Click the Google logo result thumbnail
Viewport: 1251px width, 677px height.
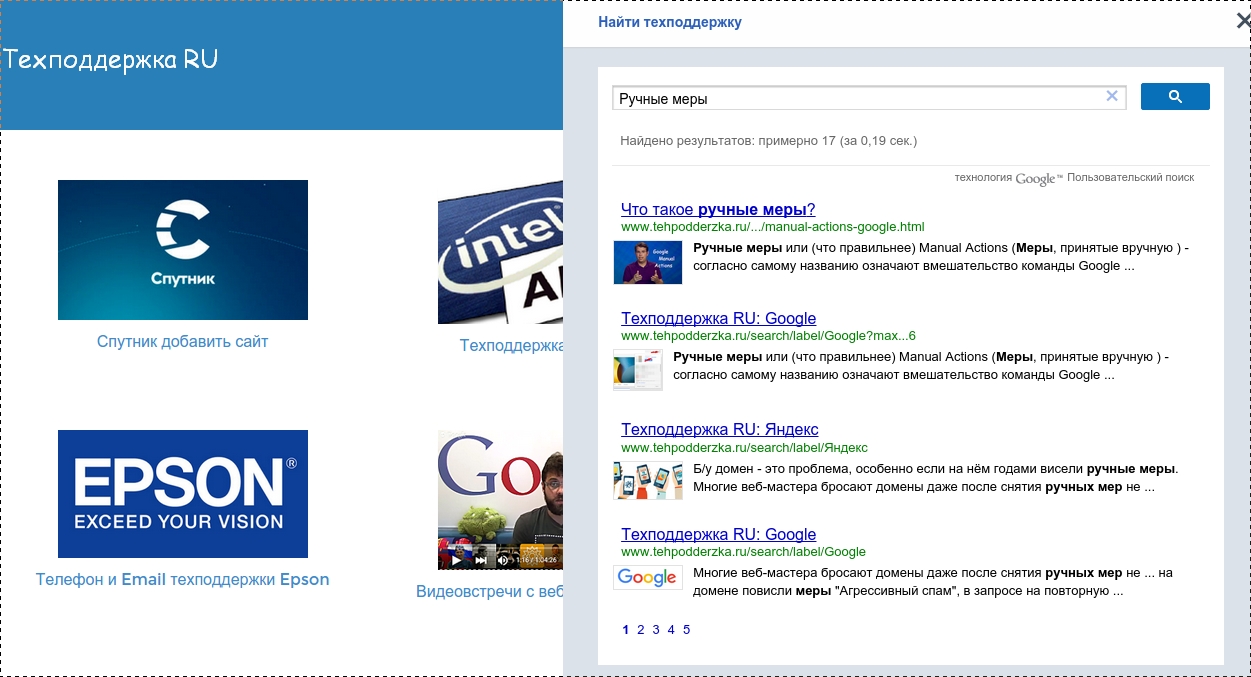[647, 578]
